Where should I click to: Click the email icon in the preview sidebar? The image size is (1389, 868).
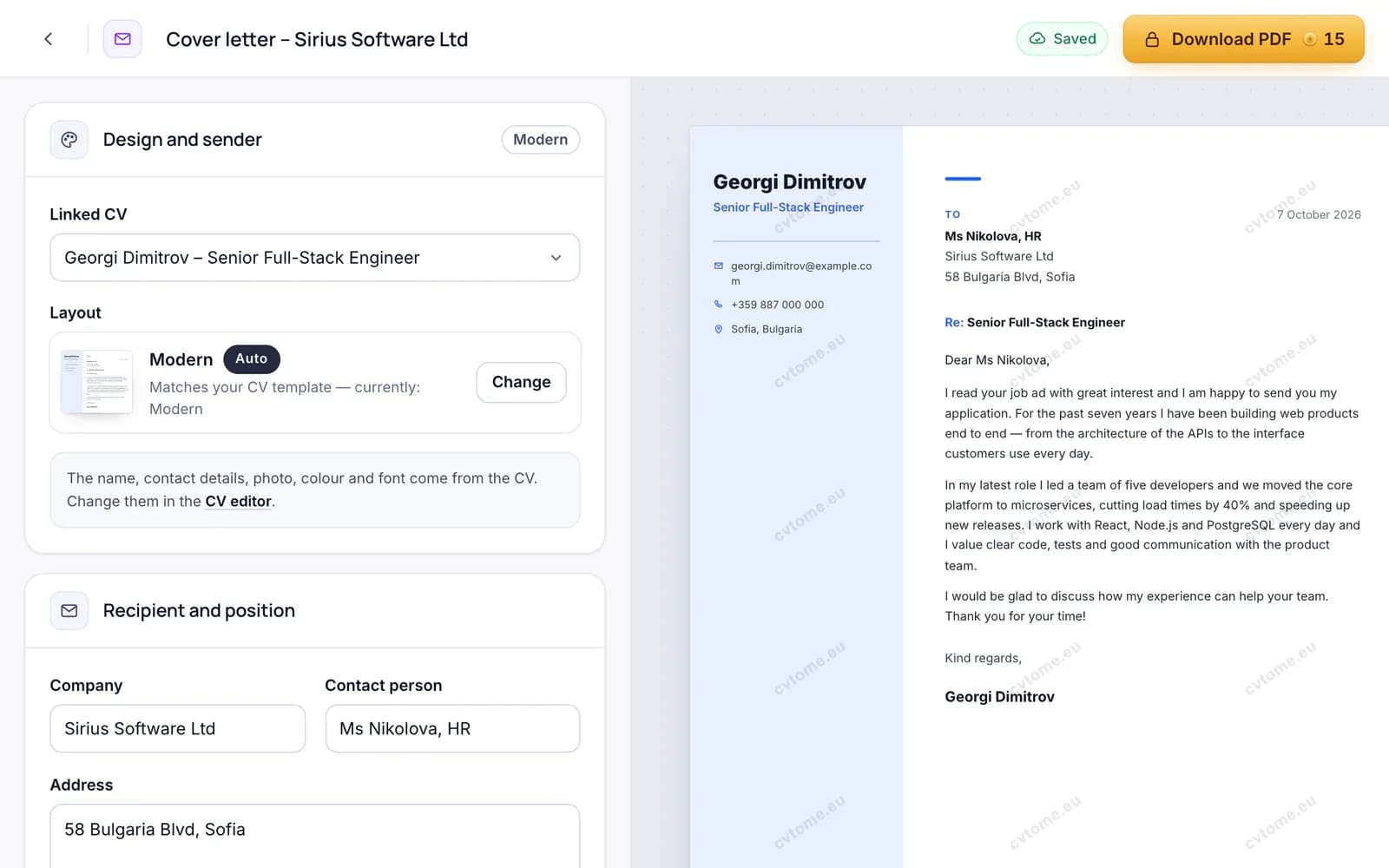(719, 266)
